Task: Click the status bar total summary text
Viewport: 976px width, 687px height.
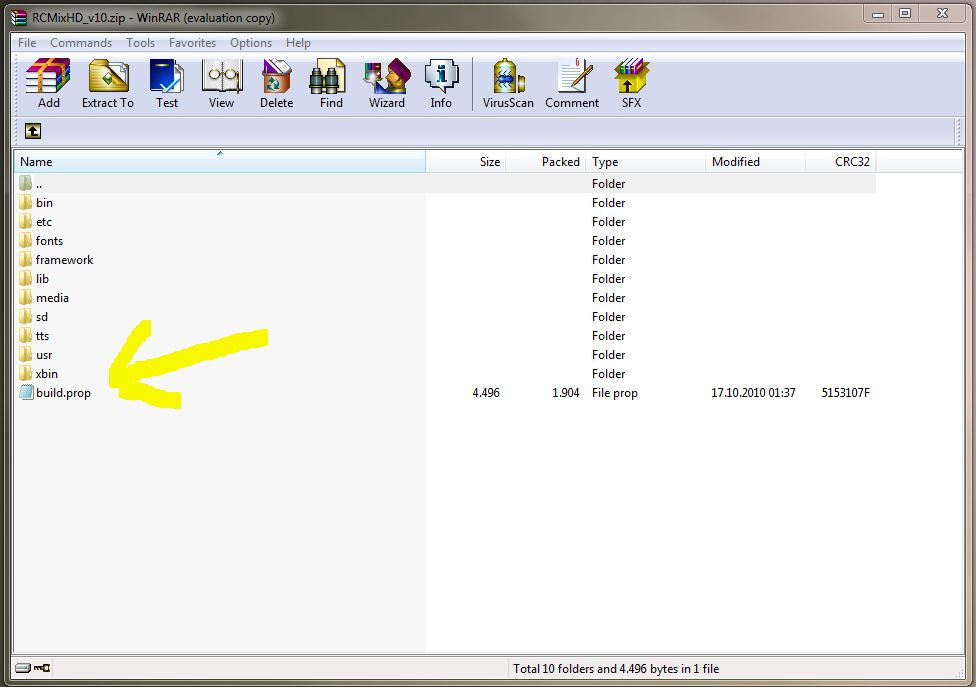Action: click(x=616, y=668)
